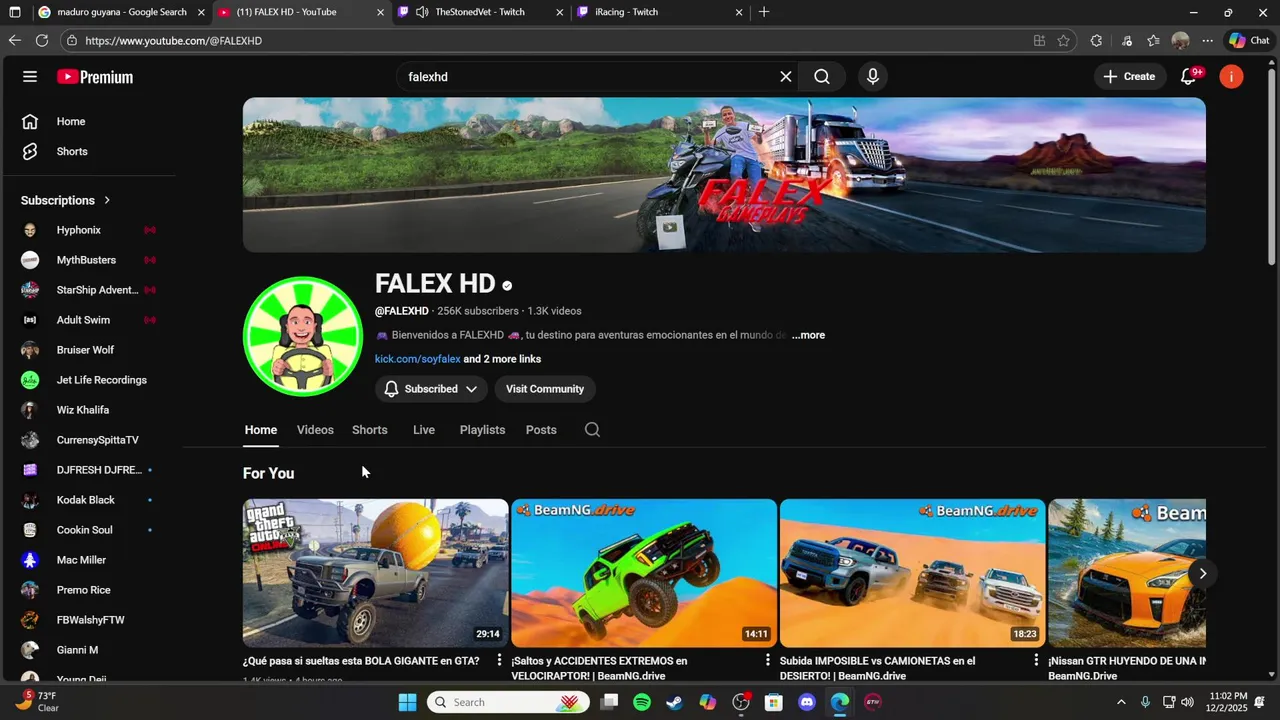
Task: Open Microsoft Store from taskbar
Action: [x=774, y=702]
